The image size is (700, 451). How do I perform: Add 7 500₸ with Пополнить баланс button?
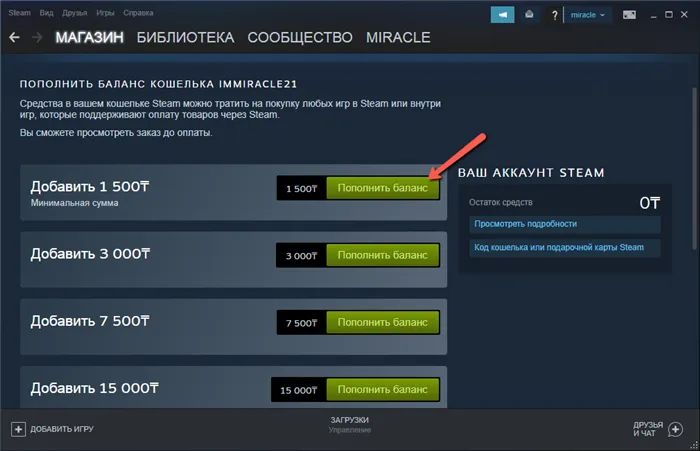[x=383, y=322]
